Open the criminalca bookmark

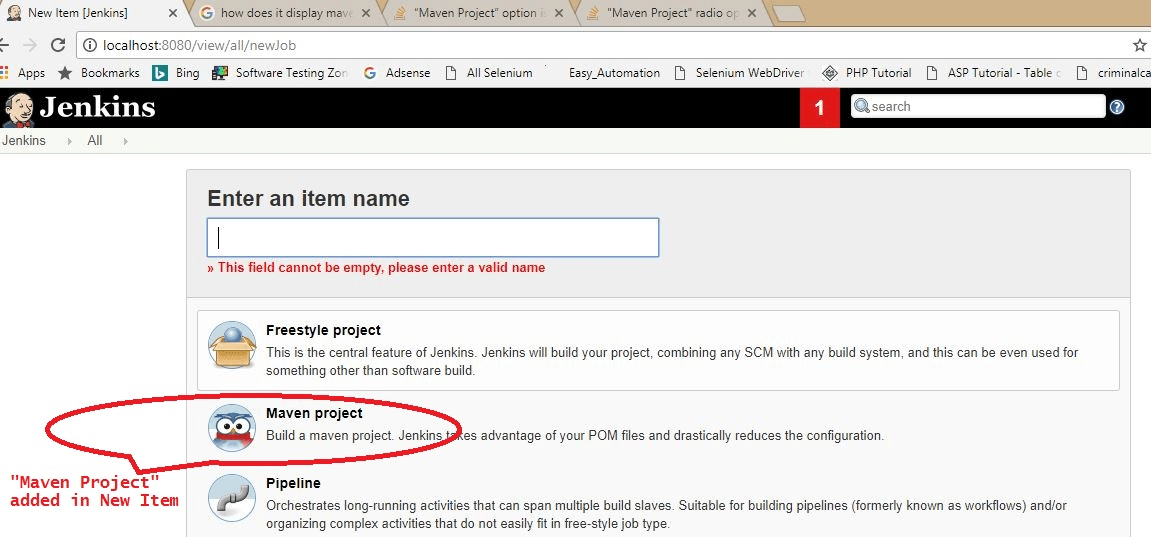click(x=1112, y=73)
